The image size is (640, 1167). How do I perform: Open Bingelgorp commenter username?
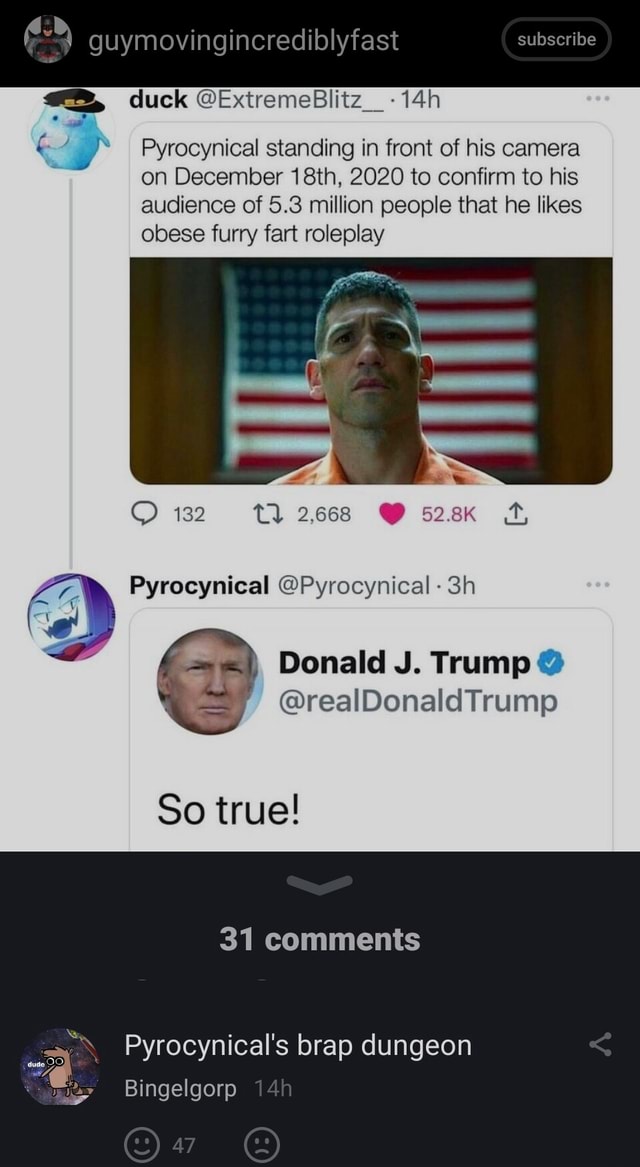[x=180, y=1089]
